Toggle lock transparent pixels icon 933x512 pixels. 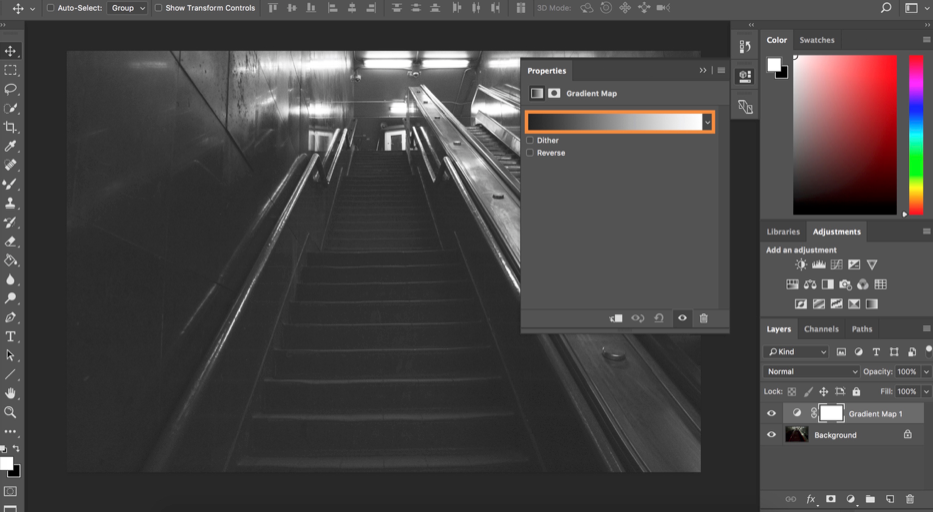(791, 391)
